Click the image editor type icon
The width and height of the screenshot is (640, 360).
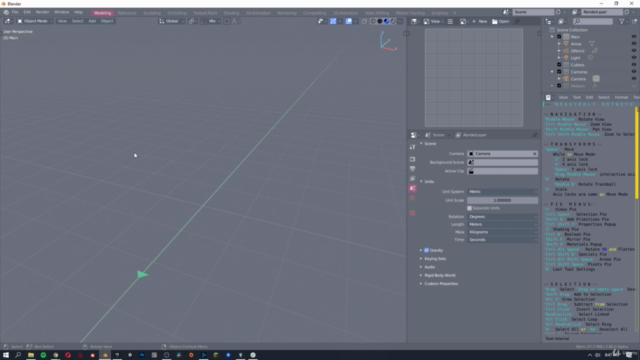click(x=415, y=21)
